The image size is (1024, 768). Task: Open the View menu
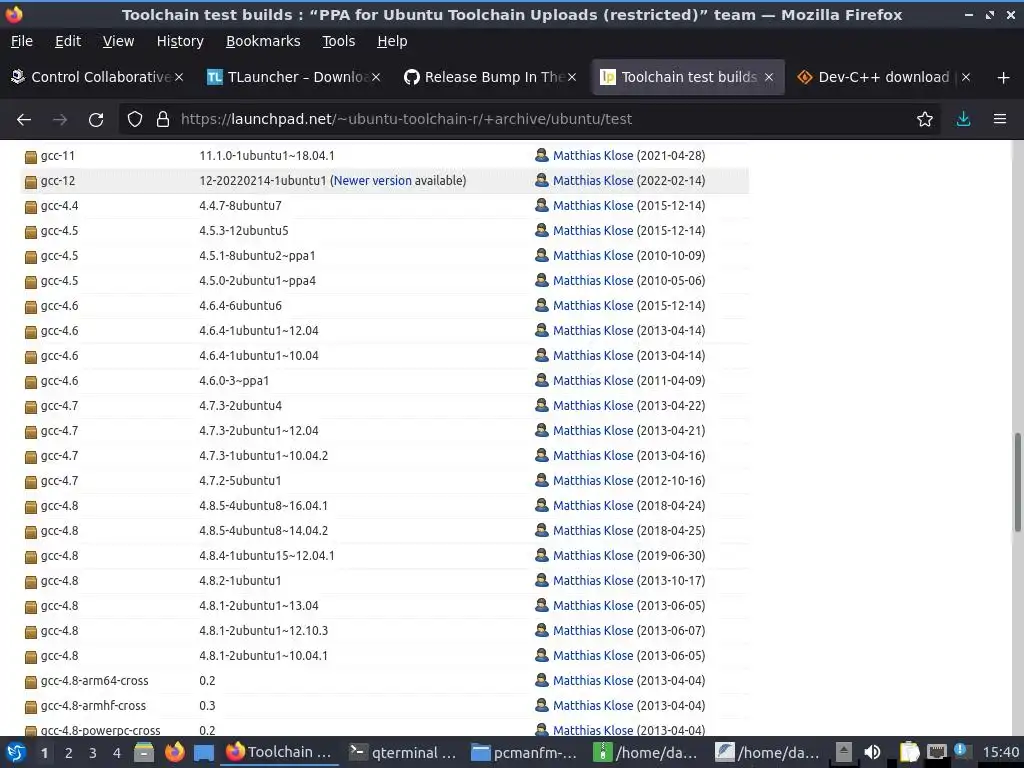point(118,41)
